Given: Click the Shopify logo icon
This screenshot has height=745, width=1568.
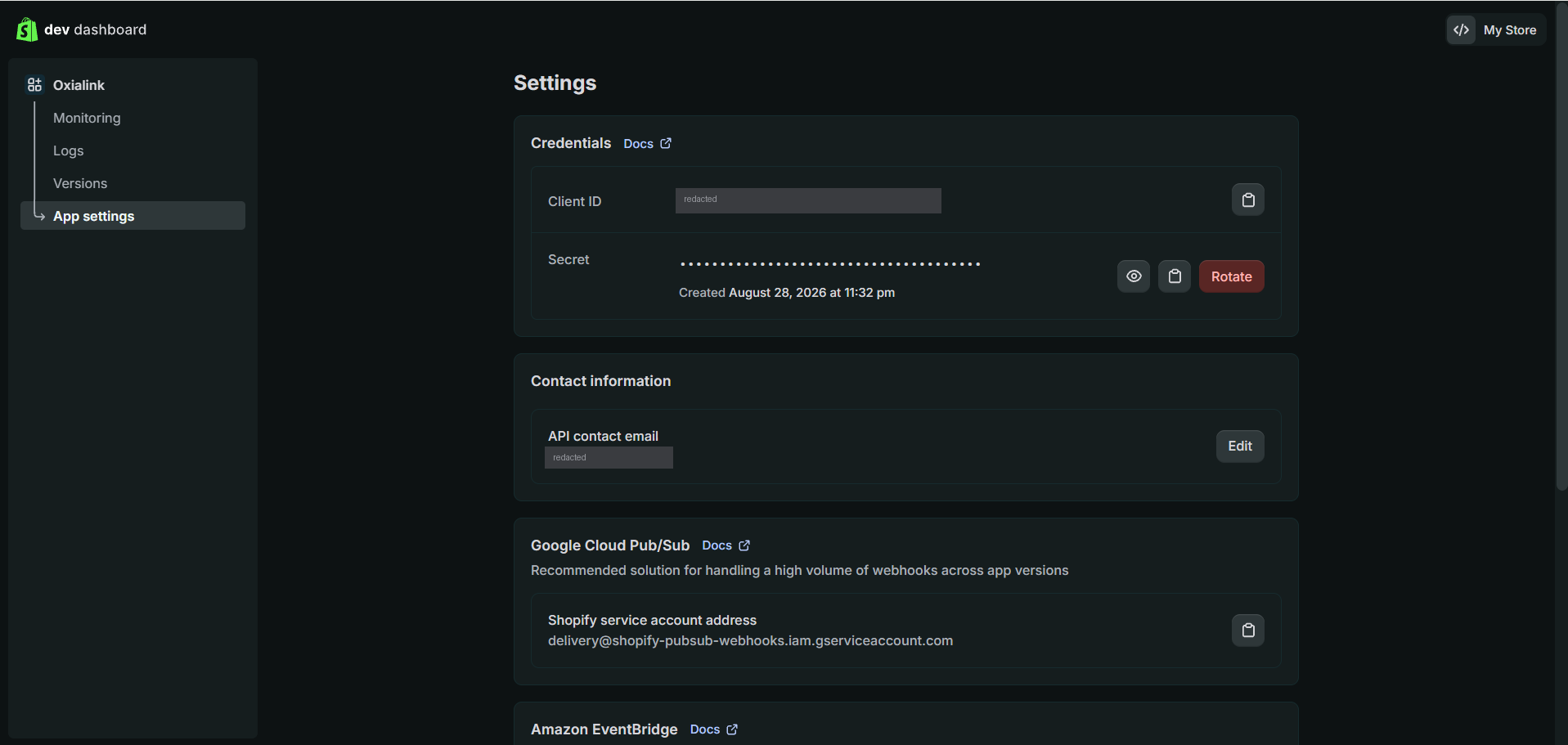Looking at the screenshot, I should pos(26,29).
